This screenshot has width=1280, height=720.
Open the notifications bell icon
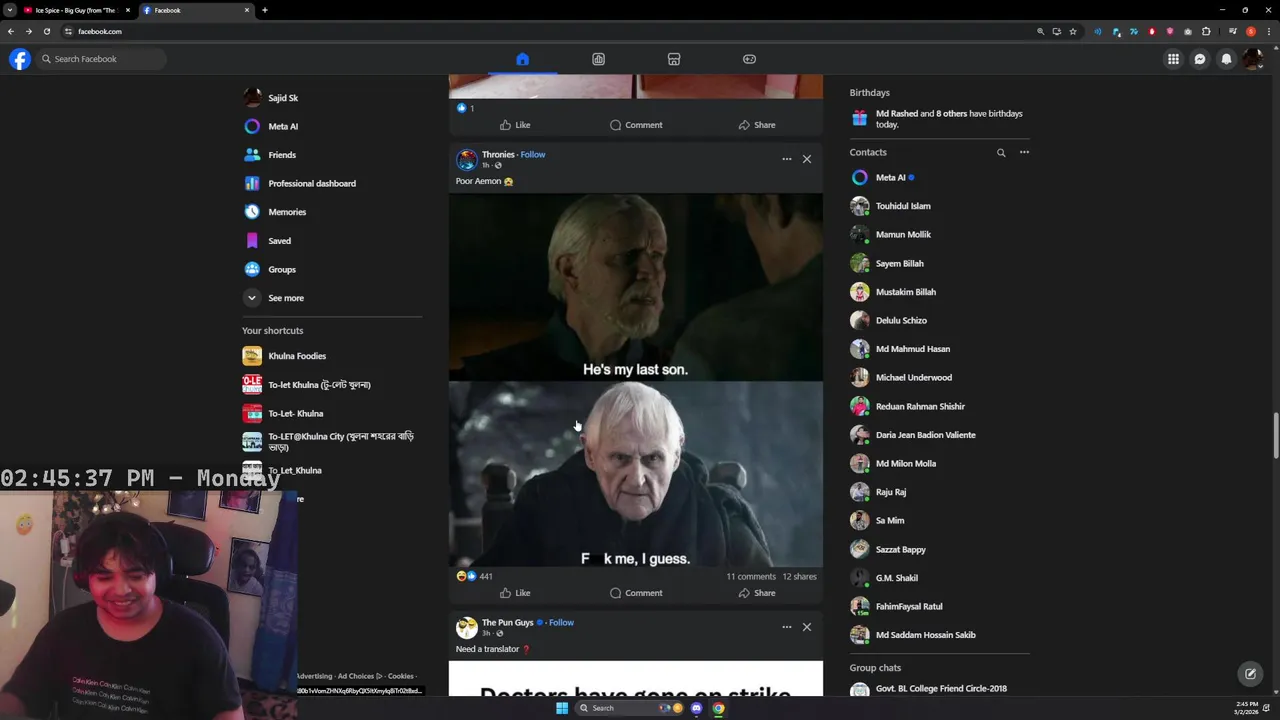(1226, 59)
